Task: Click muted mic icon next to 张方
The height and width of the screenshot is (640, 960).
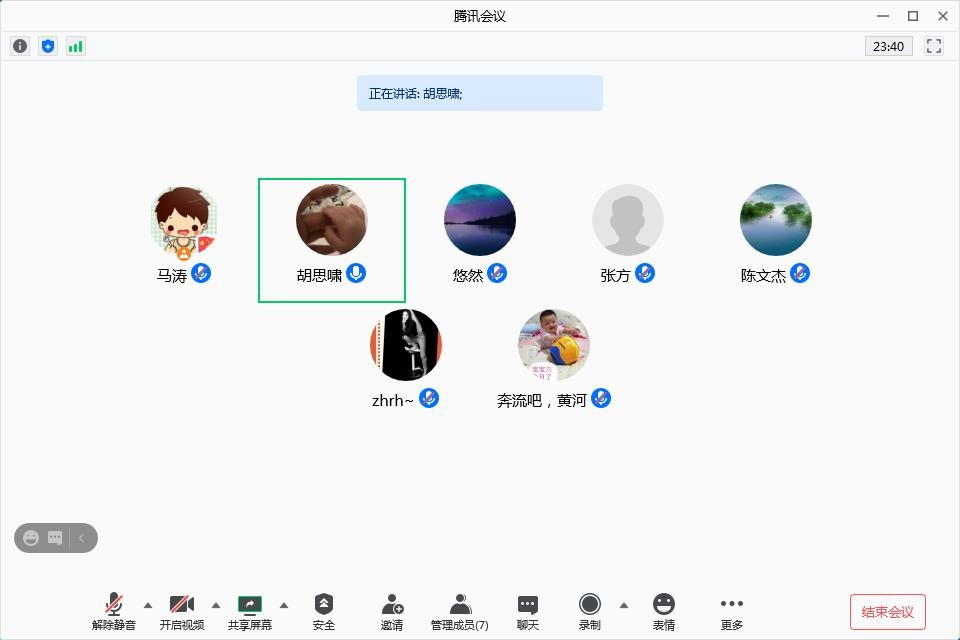Action: pyautogui.click(x=645, y=273)
